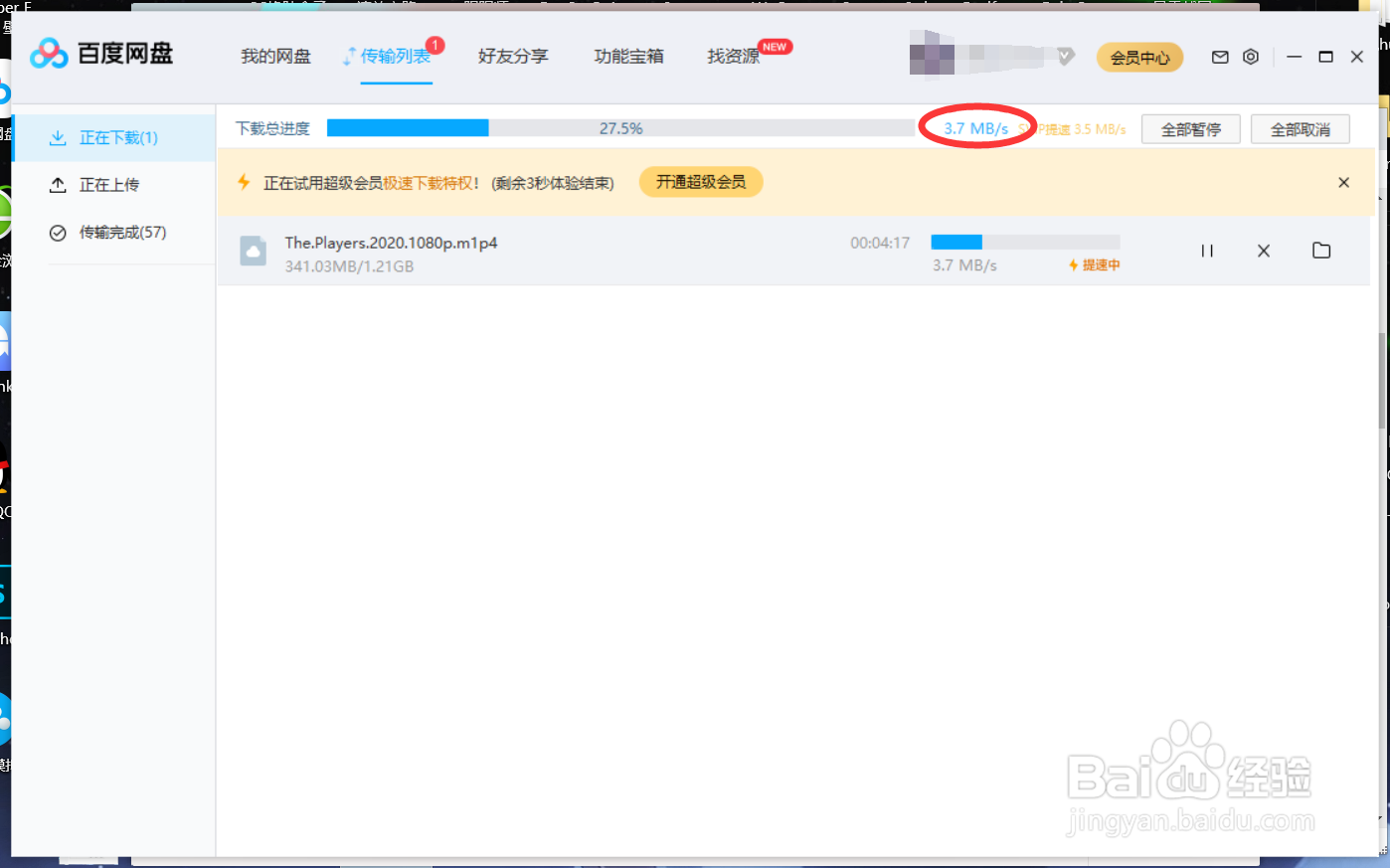Open the 找资源 tab

pos(734,57)
